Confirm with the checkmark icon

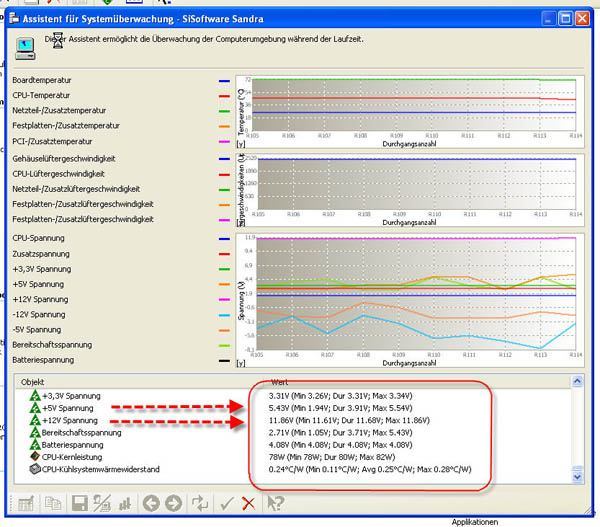(x=227, y=504)
